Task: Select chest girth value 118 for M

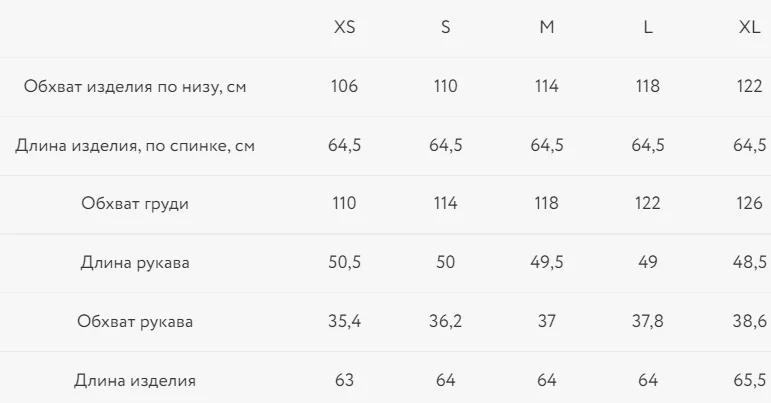Action: pyautogui.click(x=547, y=203)
